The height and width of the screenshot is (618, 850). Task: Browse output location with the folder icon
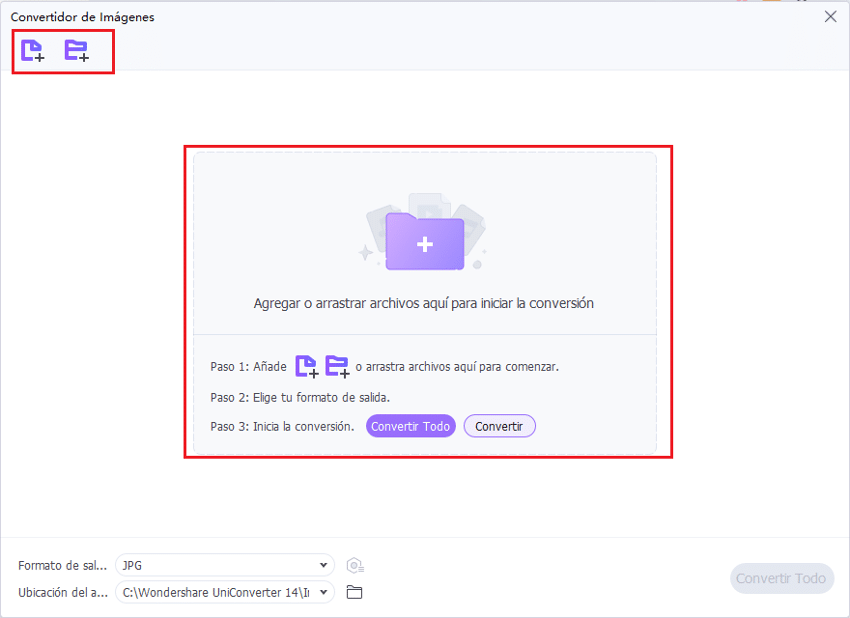coord(354,592)
